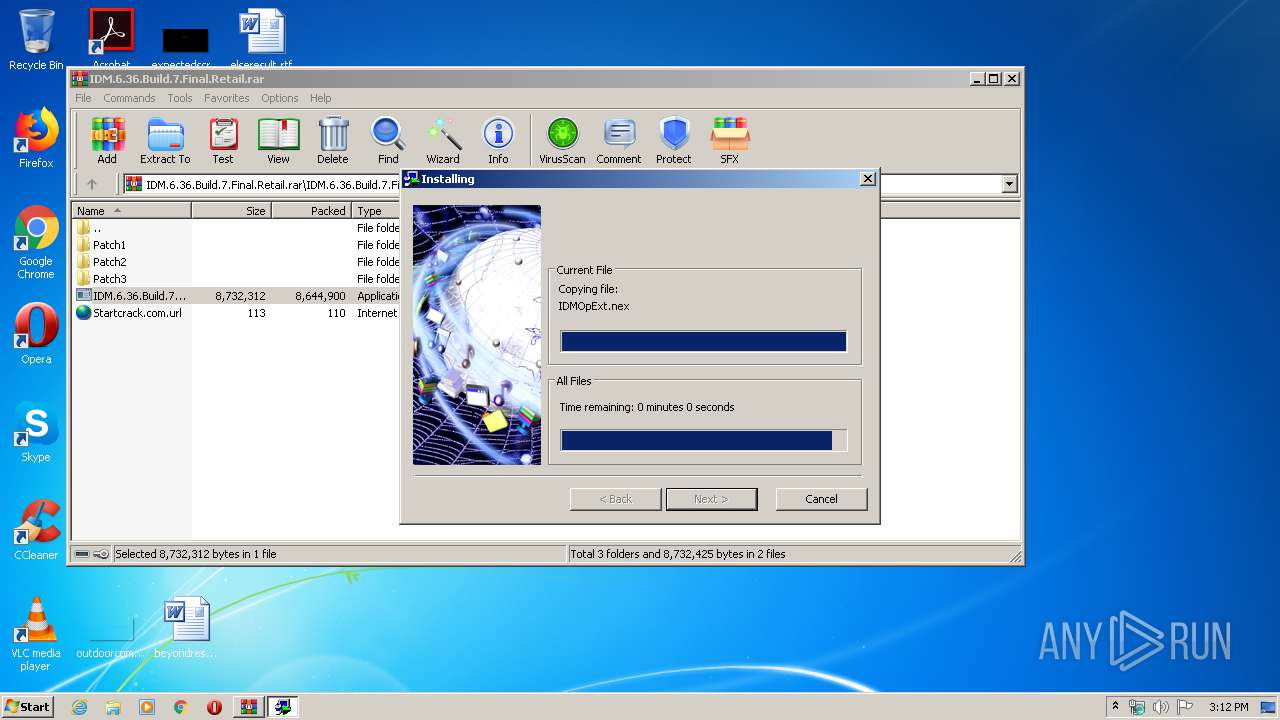Viewport: 1280px width, 720px height.
Task: Open Google Chrome desktop shortcut
Action: [36, 242]
